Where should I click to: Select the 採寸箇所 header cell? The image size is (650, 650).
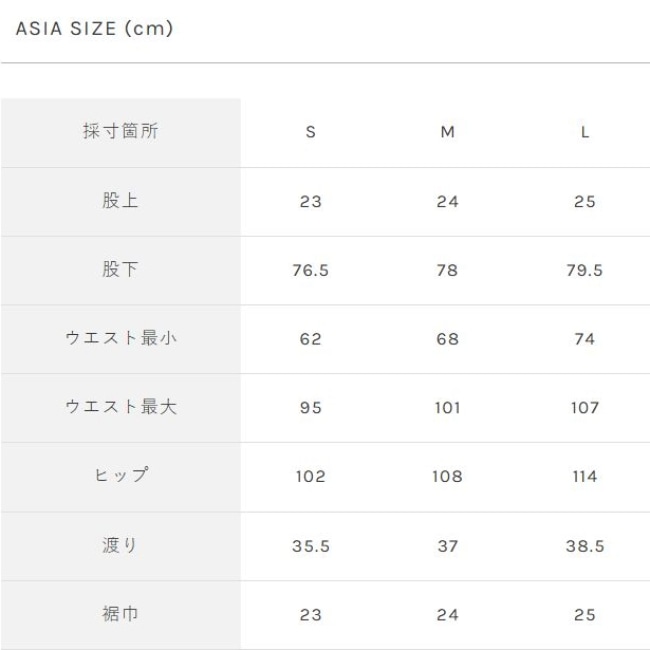click(x=121, y=132)
